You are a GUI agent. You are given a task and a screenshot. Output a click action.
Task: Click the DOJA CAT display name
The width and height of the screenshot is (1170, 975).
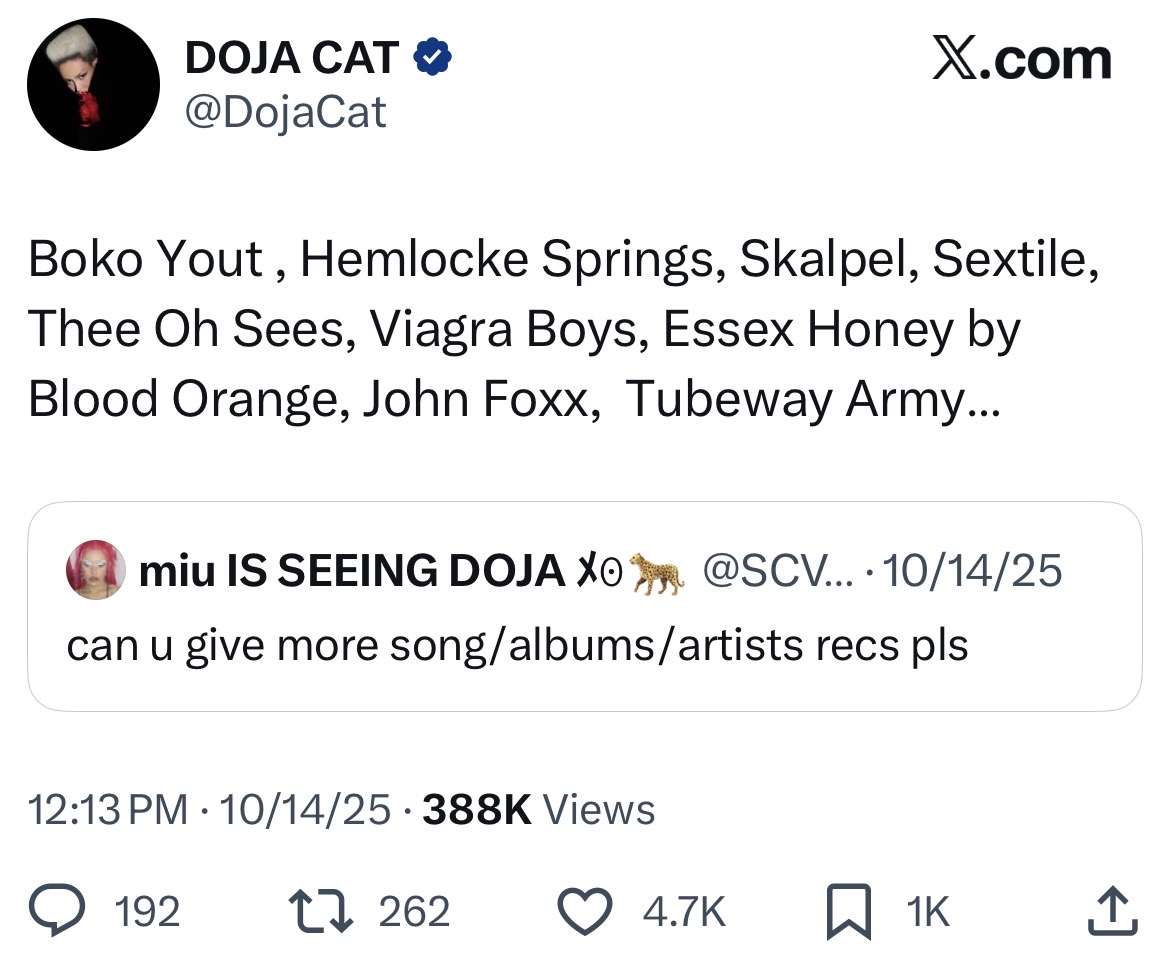(292, 60)
